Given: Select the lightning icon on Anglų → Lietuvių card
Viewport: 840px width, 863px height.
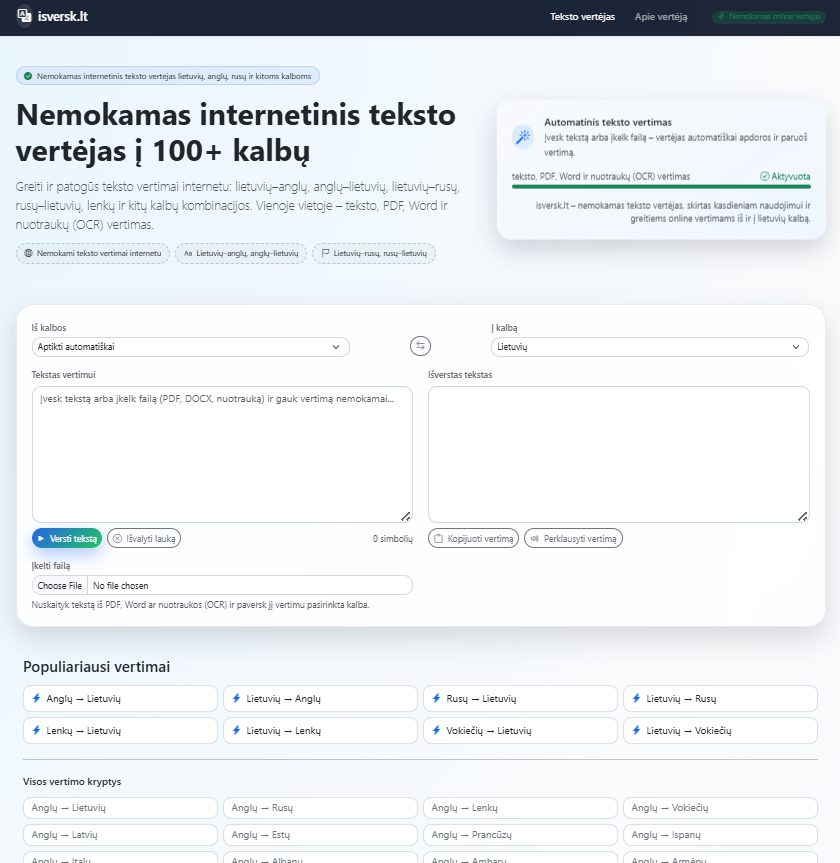Looking at the screenshot, I should 36,698.
